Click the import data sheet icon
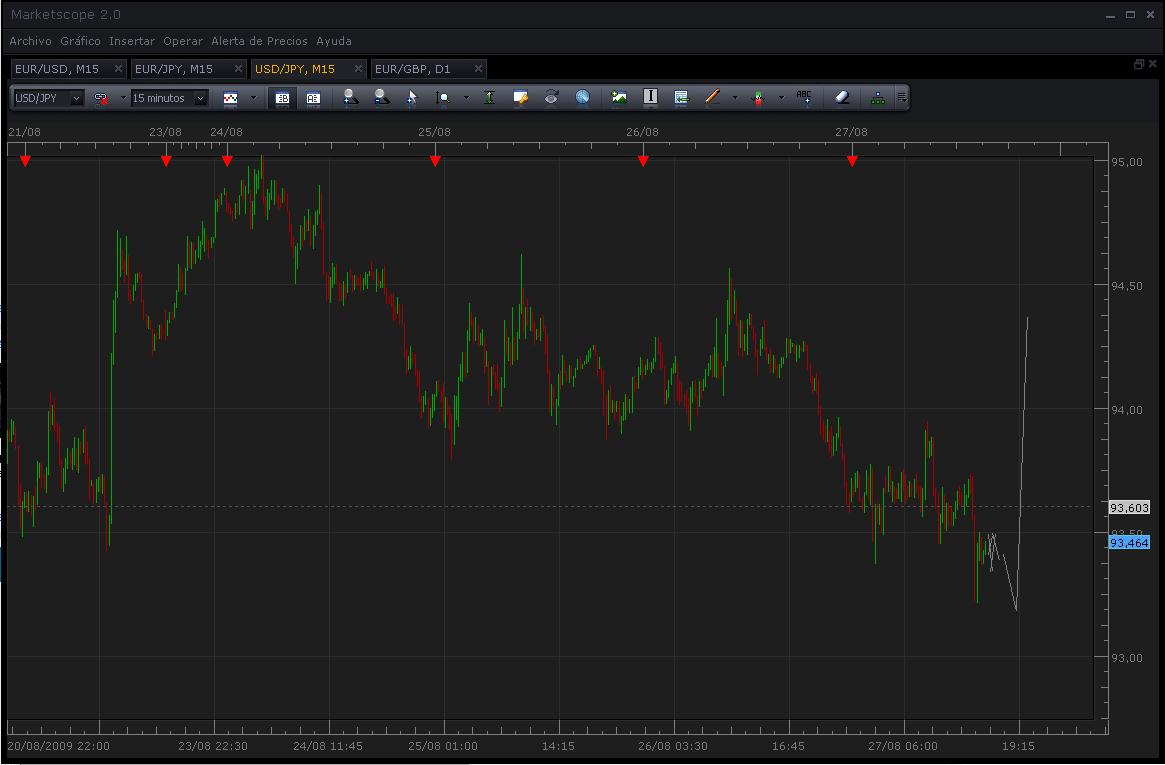Viewport: 1165px width, 765px height. point(681,97)
